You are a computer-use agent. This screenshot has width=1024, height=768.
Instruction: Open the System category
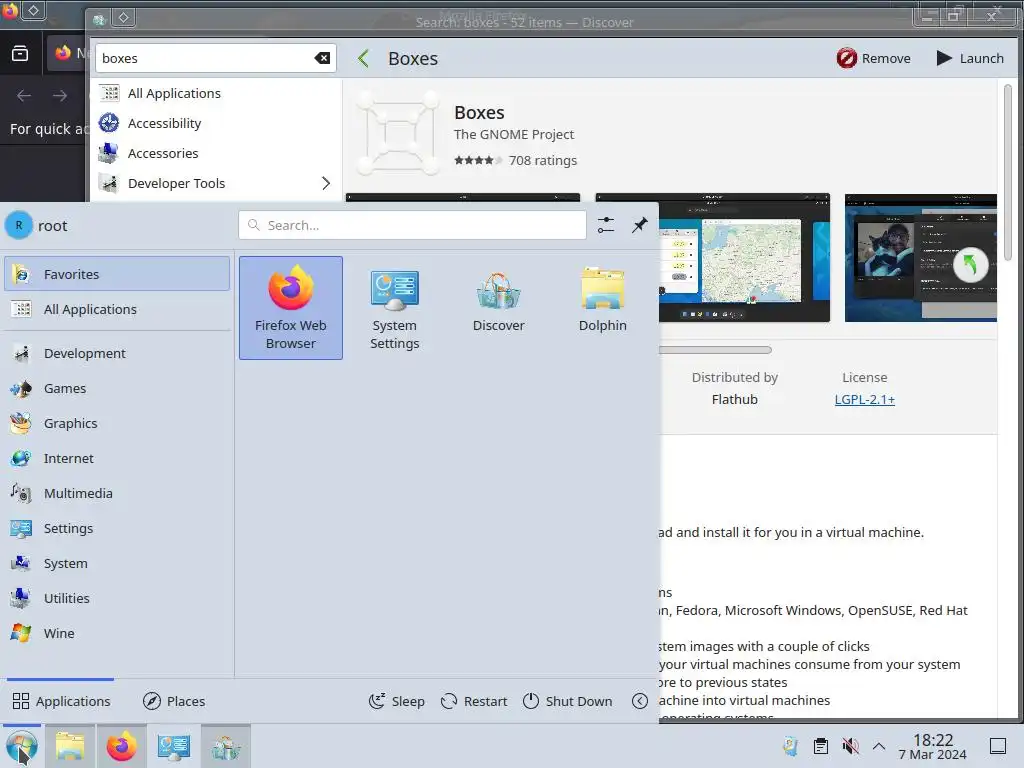tap(117, 564)
